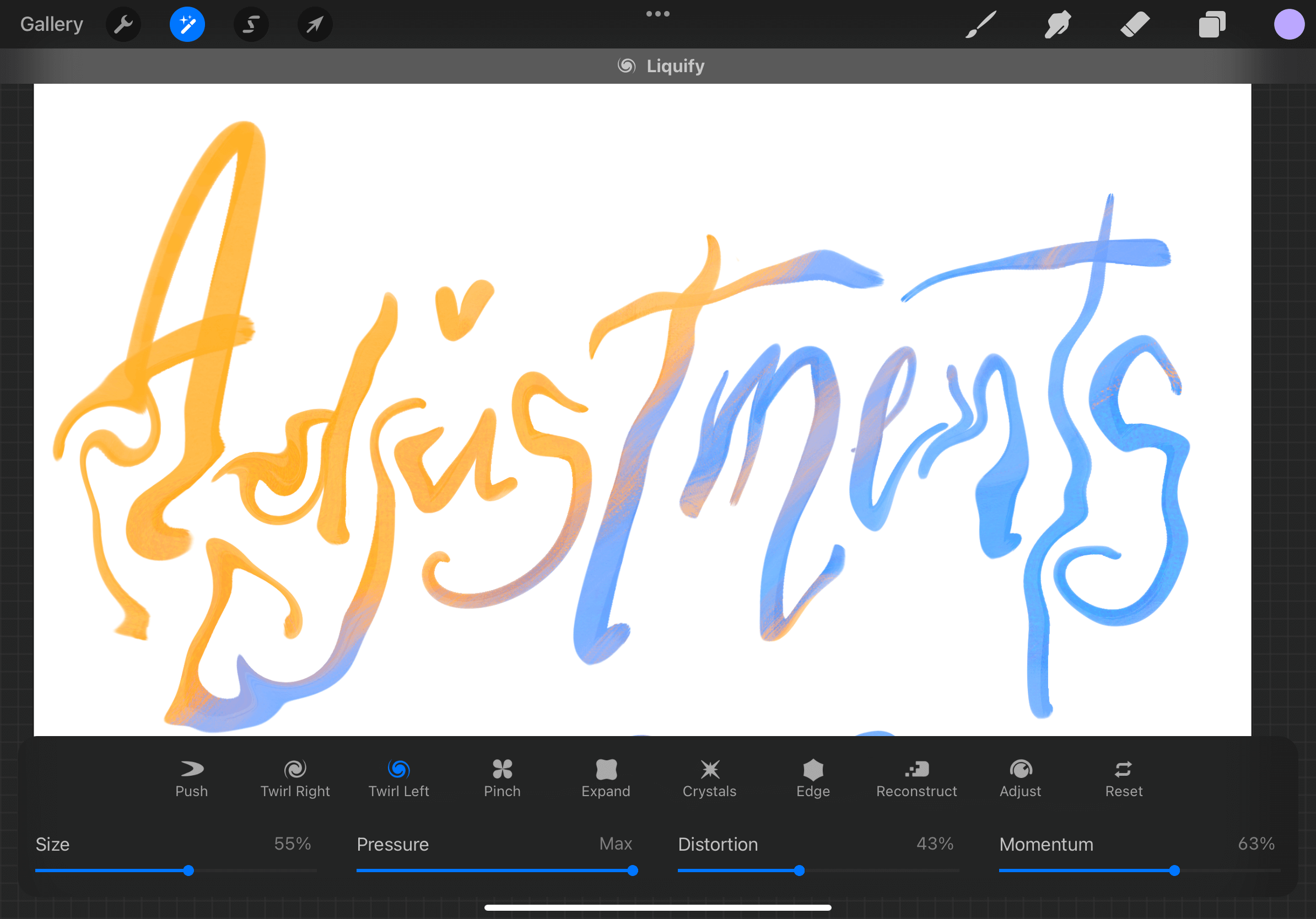Tap the Adjustments magic wand icon

187,25
